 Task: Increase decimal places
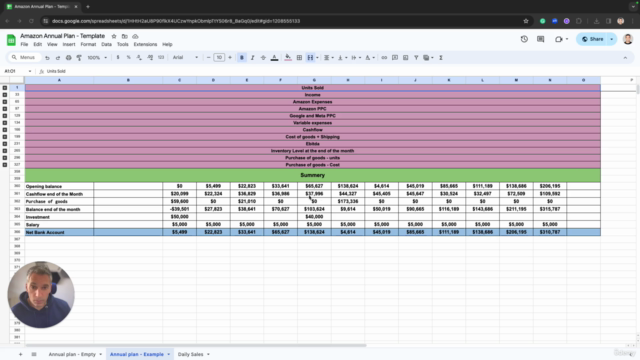tap(150, 58)
